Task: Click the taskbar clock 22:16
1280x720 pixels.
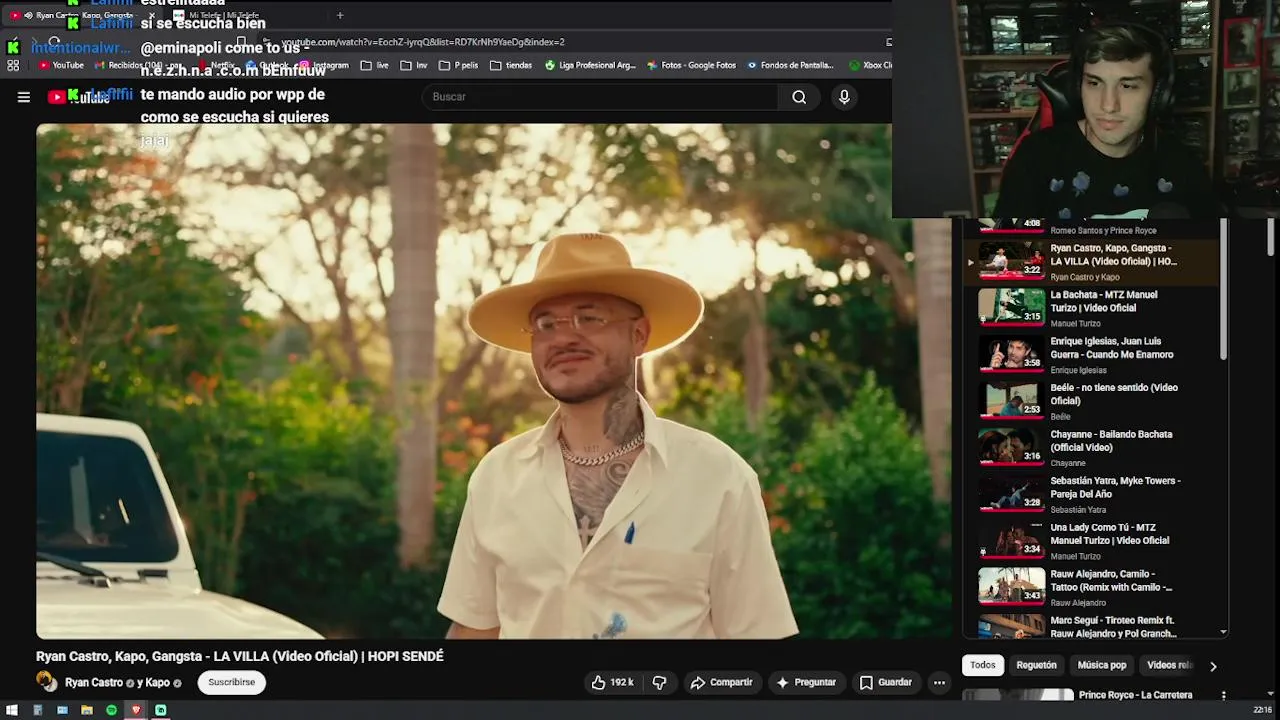Action: (1263, 710)
